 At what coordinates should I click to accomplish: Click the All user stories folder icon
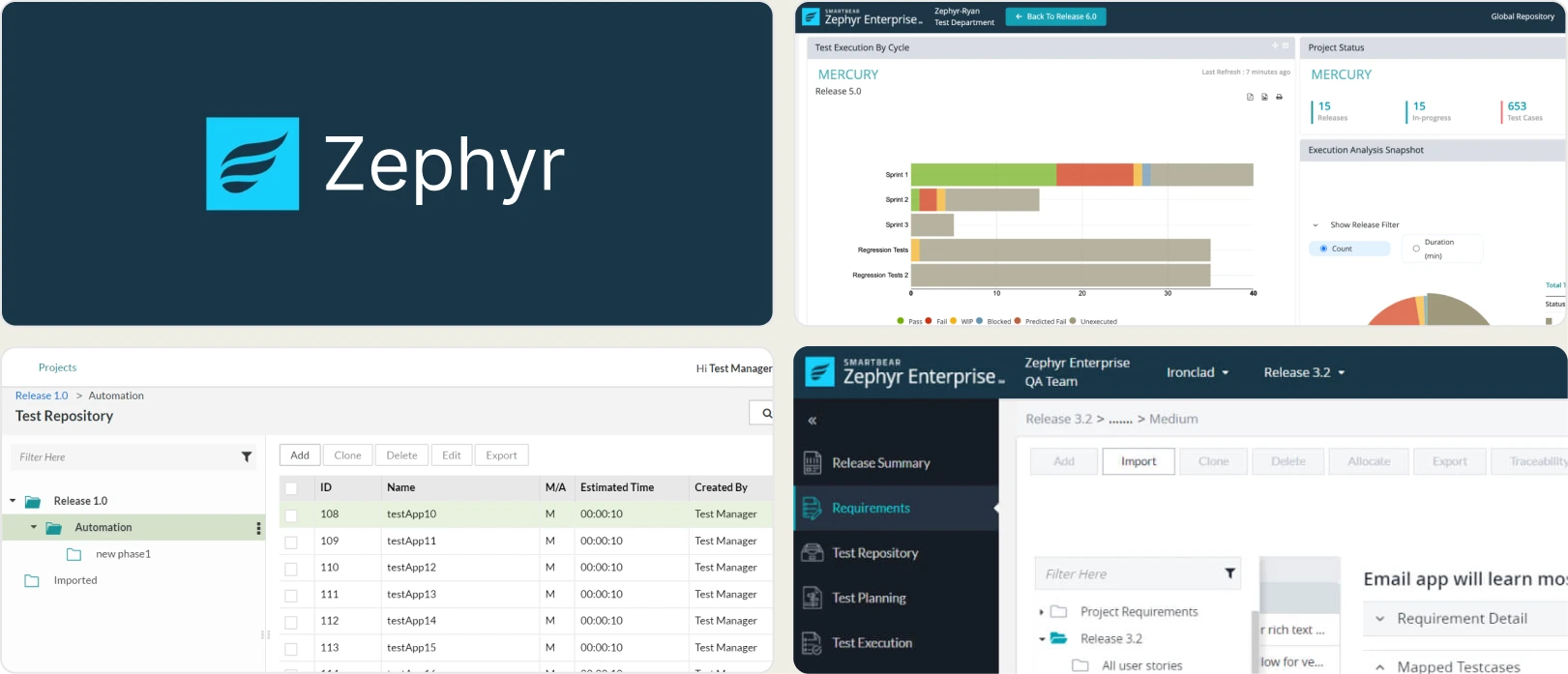[1080, 665]
